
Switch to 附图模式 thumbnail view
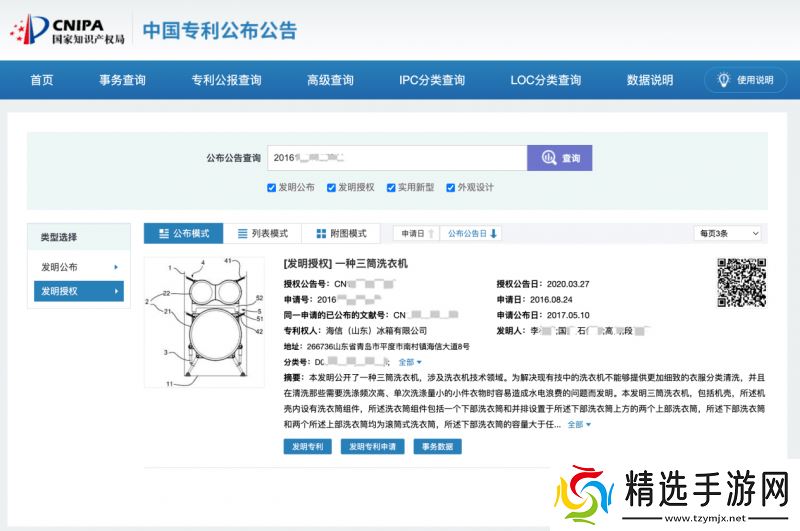(341, 233)
